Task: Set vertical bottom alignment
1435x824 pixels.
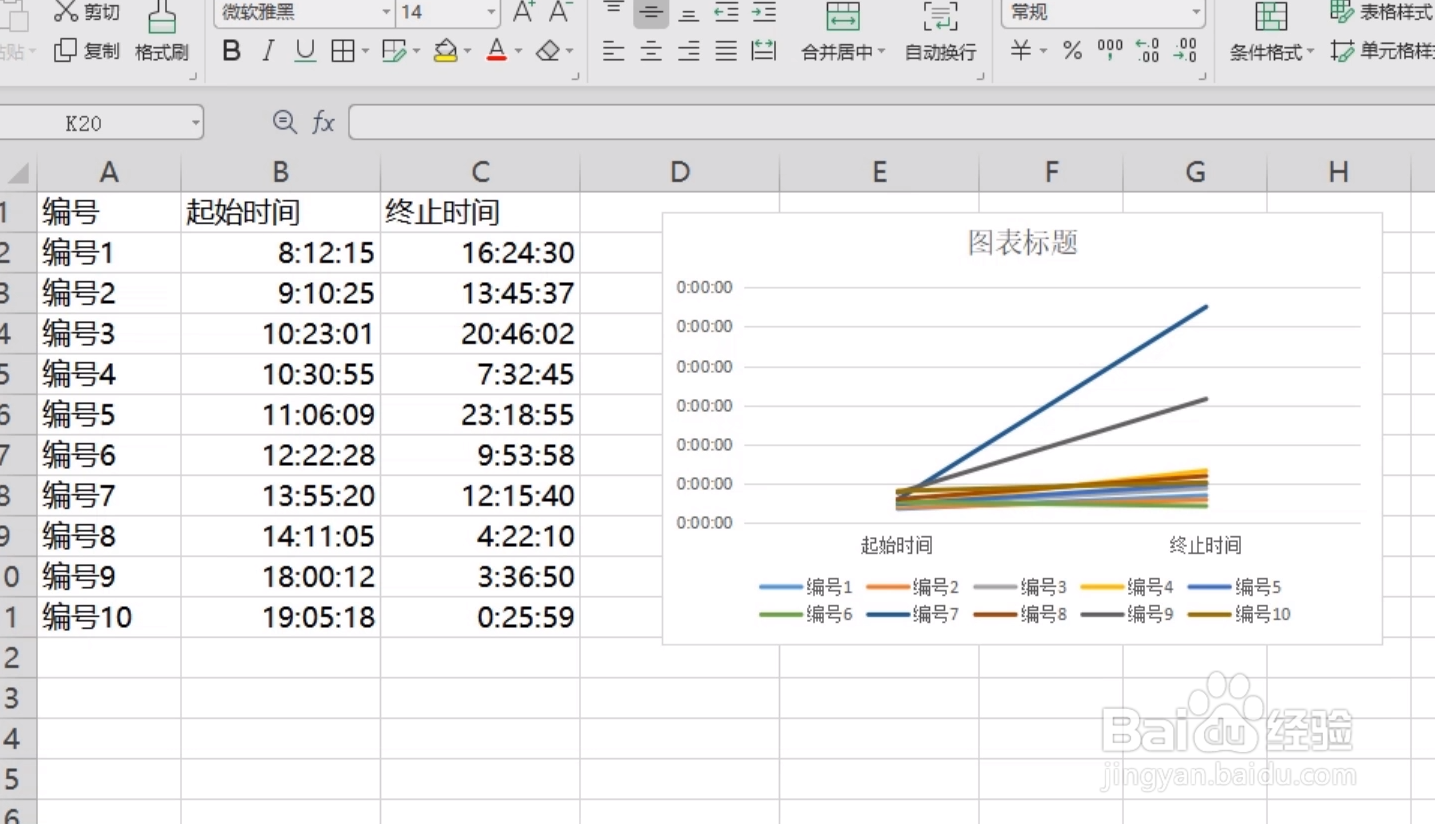Action: click(x=688, y=13)
